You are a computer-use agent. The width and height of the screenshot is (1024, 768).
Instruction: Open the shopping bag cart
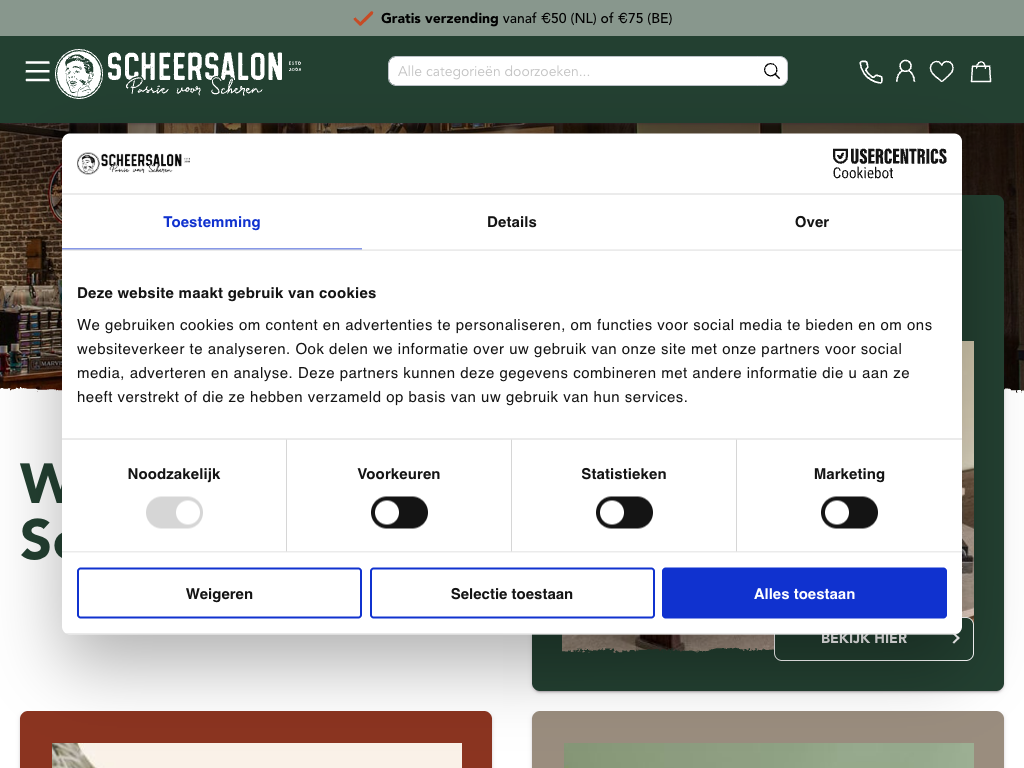tap(981, 72)
